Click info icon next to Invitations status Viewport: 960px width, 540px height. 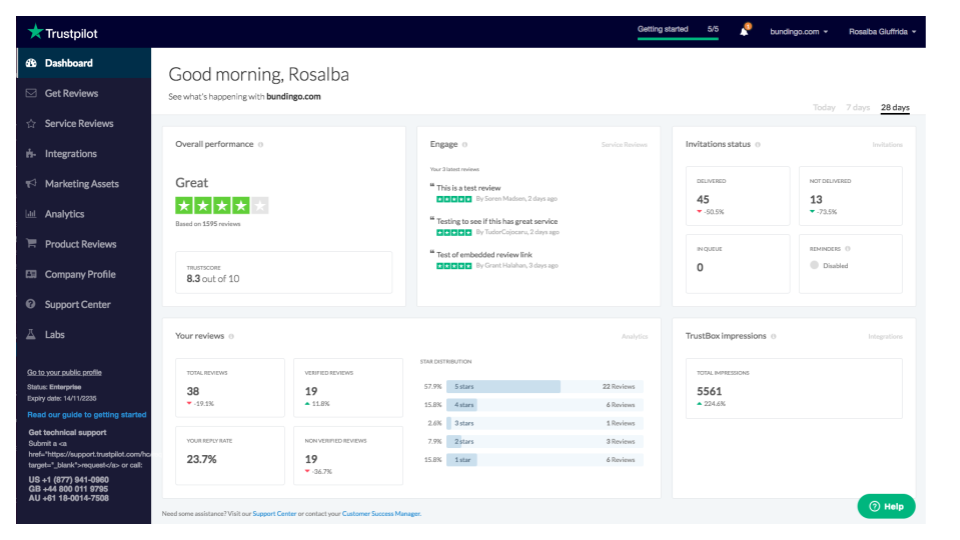(x=758, y=144)
